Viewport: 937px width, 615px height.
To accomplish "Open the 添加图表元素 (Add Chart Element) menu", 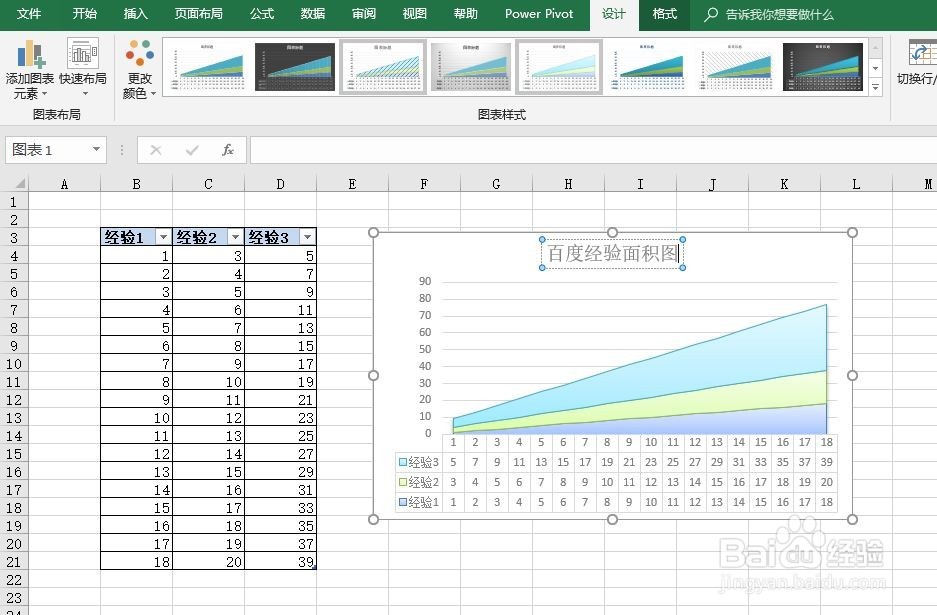I will click(x=29, y=68).
